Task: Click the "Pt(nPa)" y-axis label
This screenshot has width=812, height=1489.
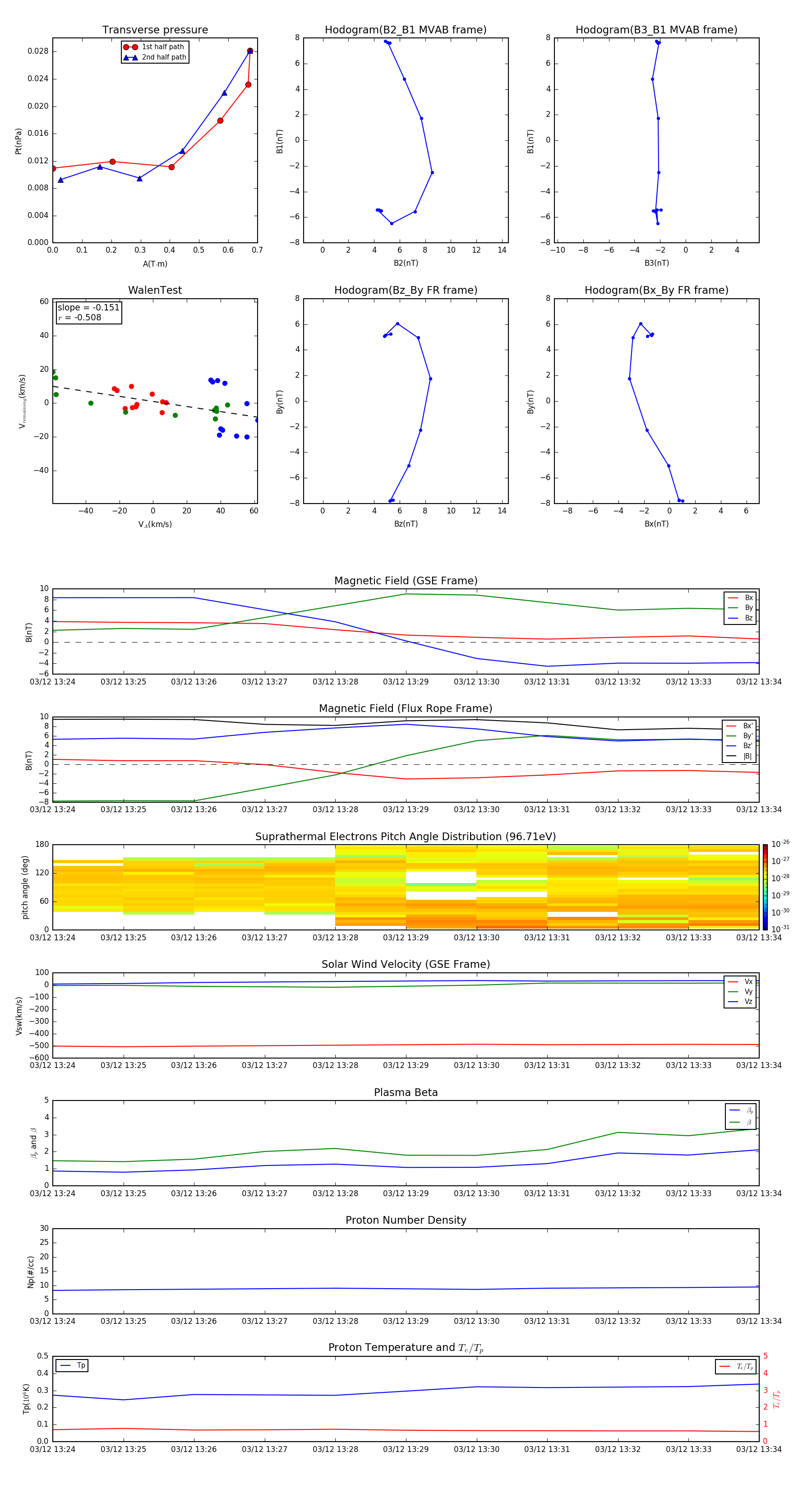Action: [18, 141]
